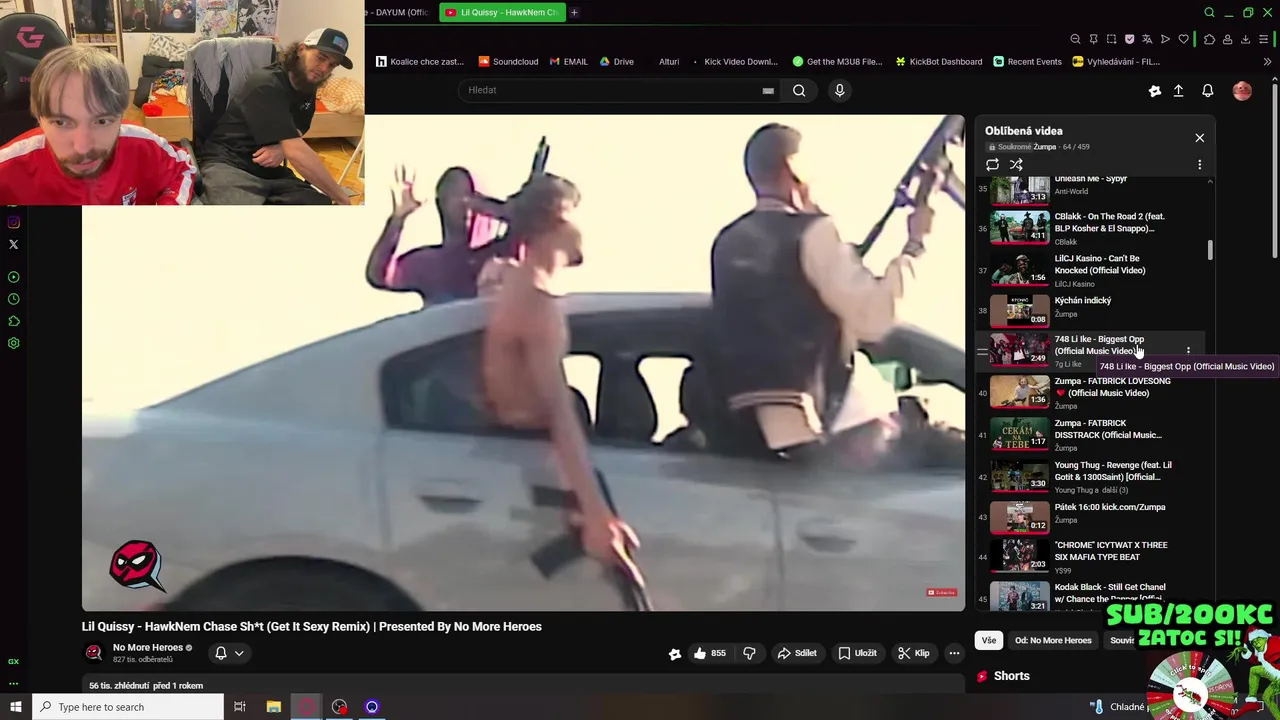This screenshot has width=1280, height=720.
Task: Click the playlist panel scrollbar thumb
Action: tap(1210, 250)
